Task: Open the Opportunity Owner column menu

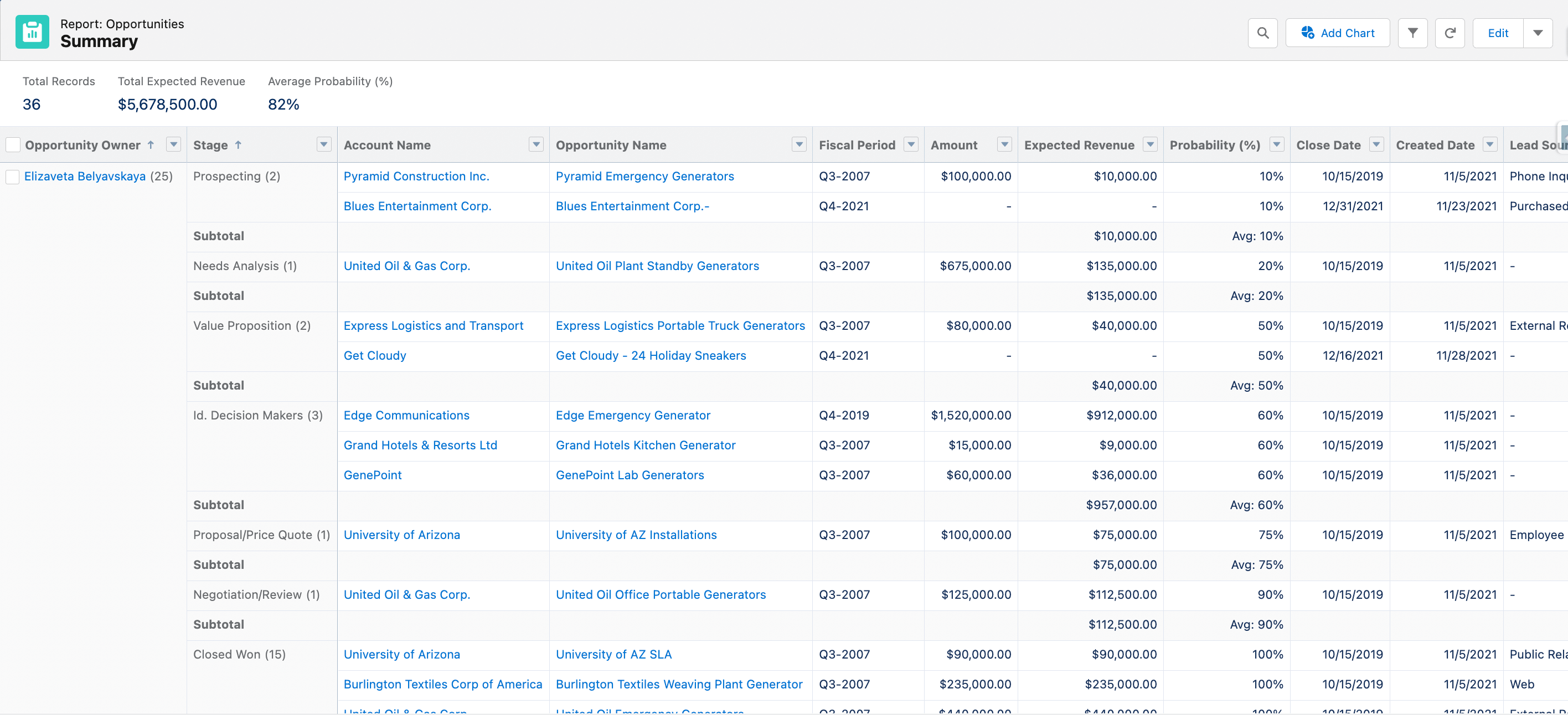Action: click(x=173, y=144)
